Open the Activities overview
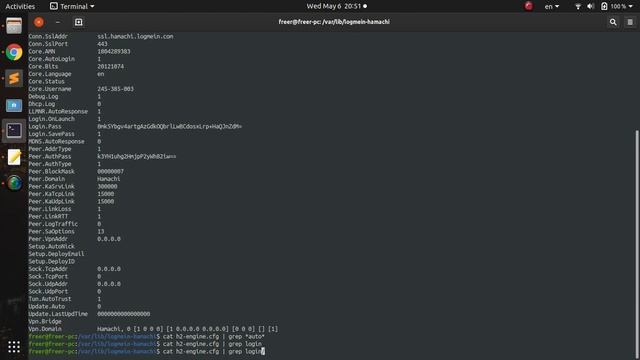Image resolution: width=640 pixels, height=360 pixels. tap(20, 6)
